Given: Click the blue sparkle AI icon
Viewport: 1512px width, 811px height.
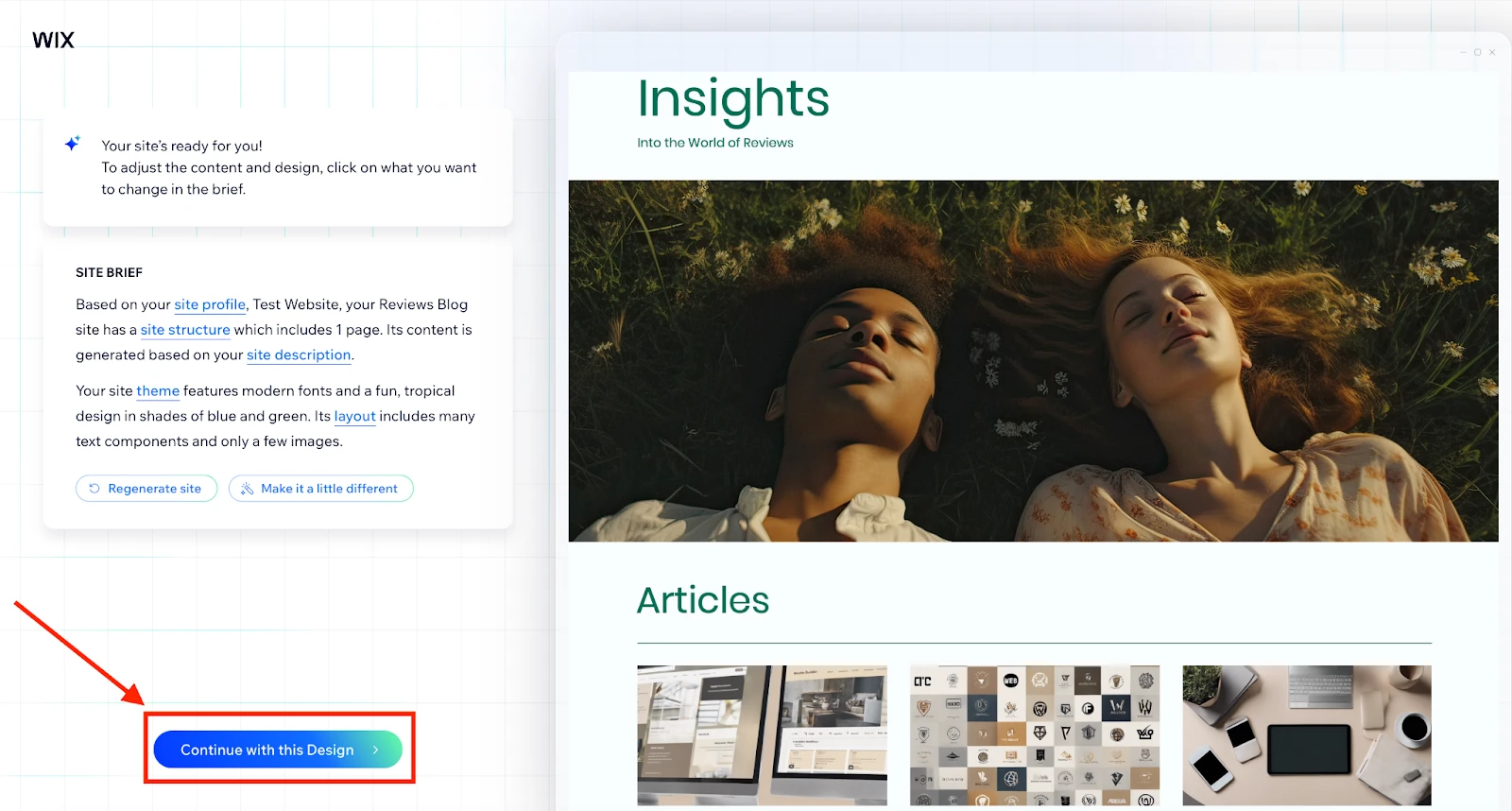Looking at the screenshot, I should (73, 144).
